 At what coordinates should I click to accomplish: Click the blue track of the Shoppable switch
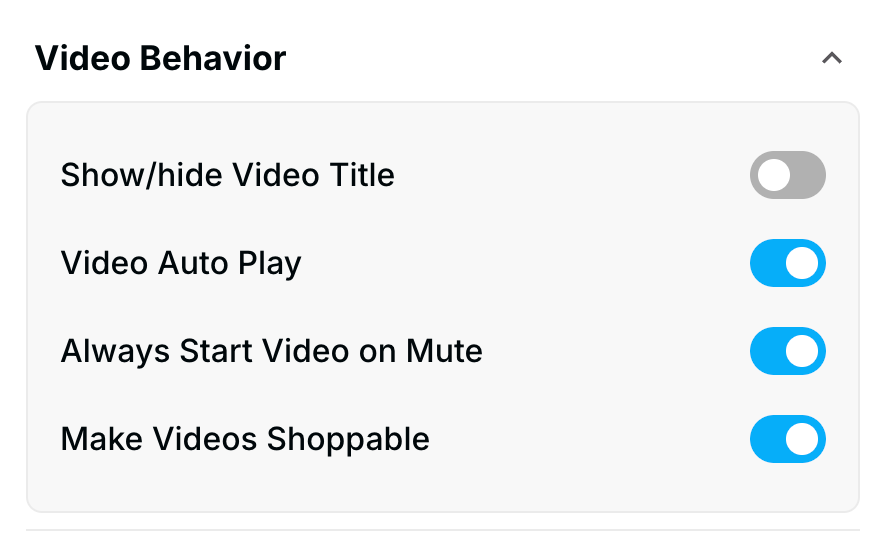pos(766,439)
